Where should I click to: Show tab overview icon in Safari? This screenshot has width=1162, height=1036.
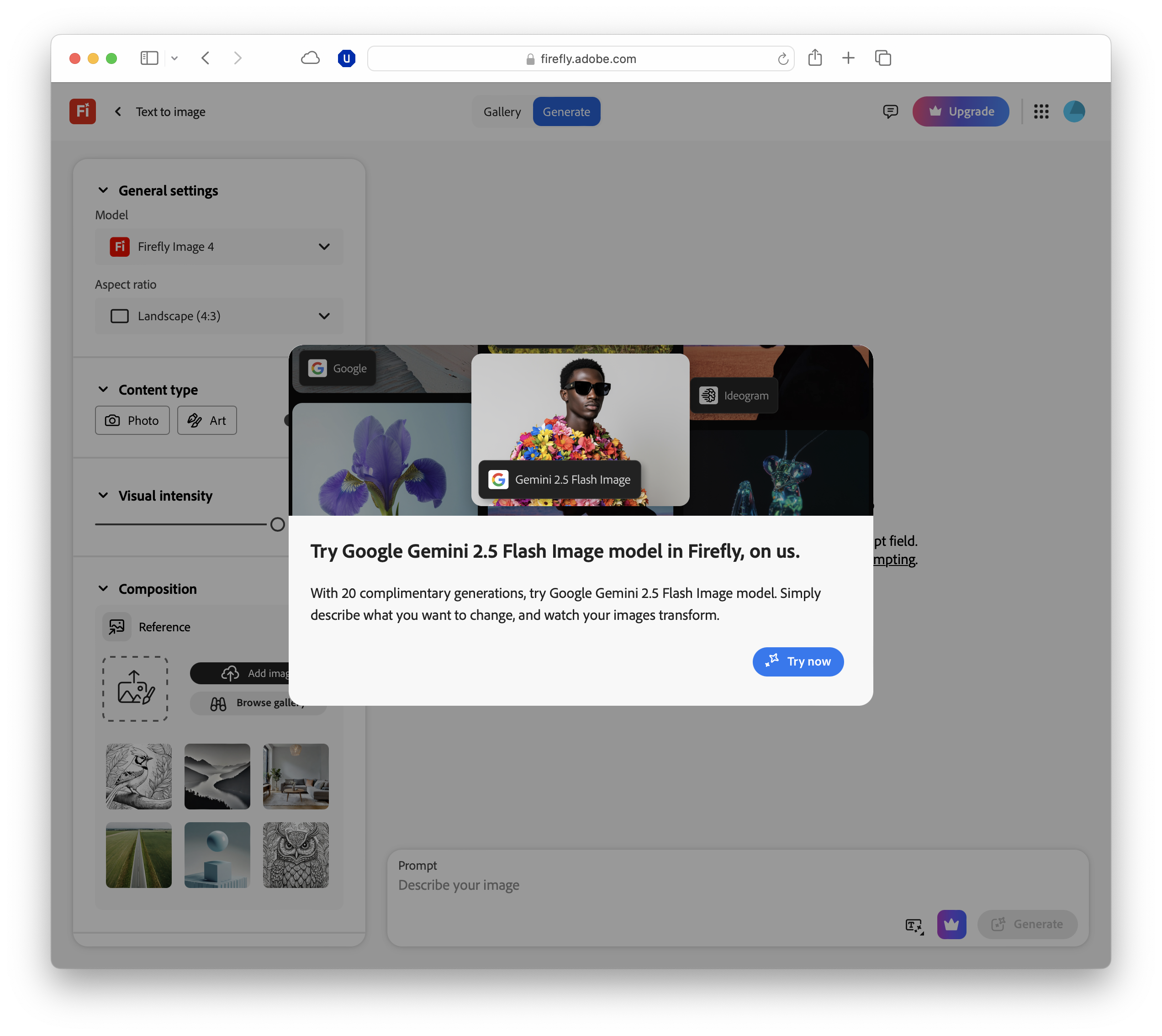click(x=882, y=58)
